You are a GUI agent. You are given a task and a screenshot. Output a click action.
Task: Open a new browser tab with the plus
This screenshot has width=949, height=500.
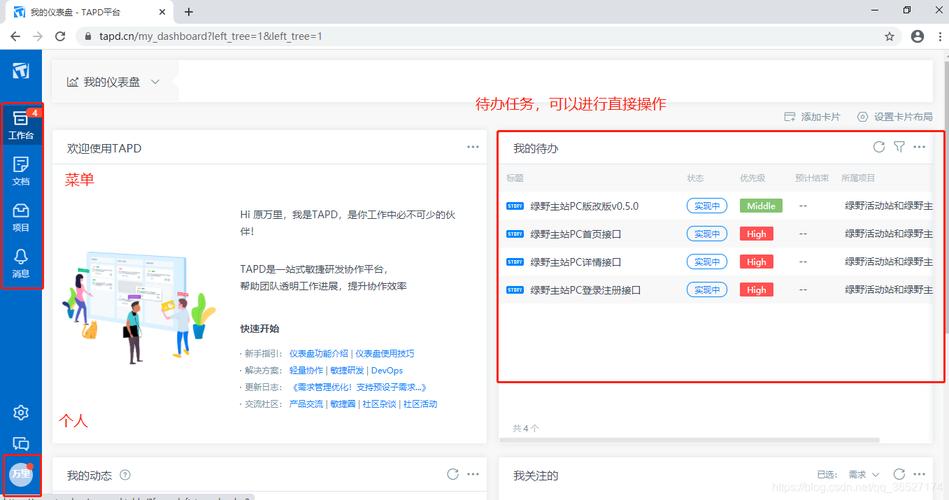189,12
